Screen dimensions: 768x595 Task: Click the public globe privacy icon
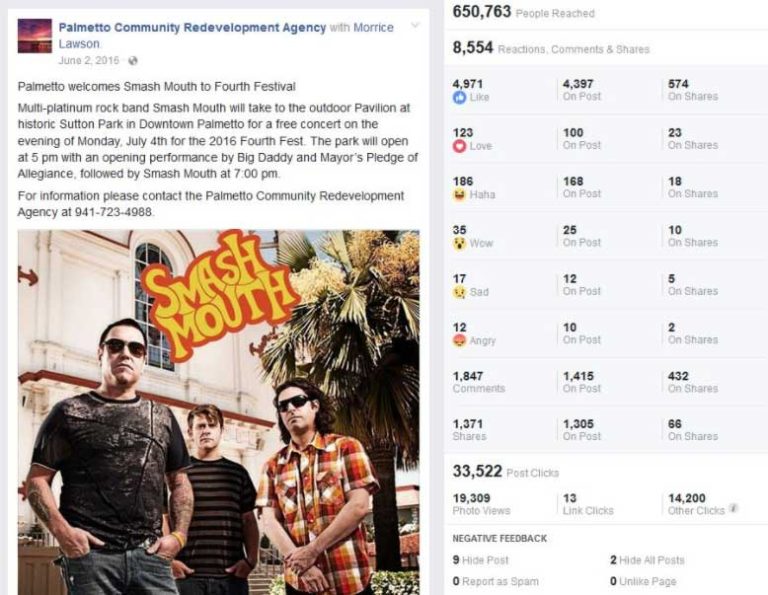coord(133,61)
